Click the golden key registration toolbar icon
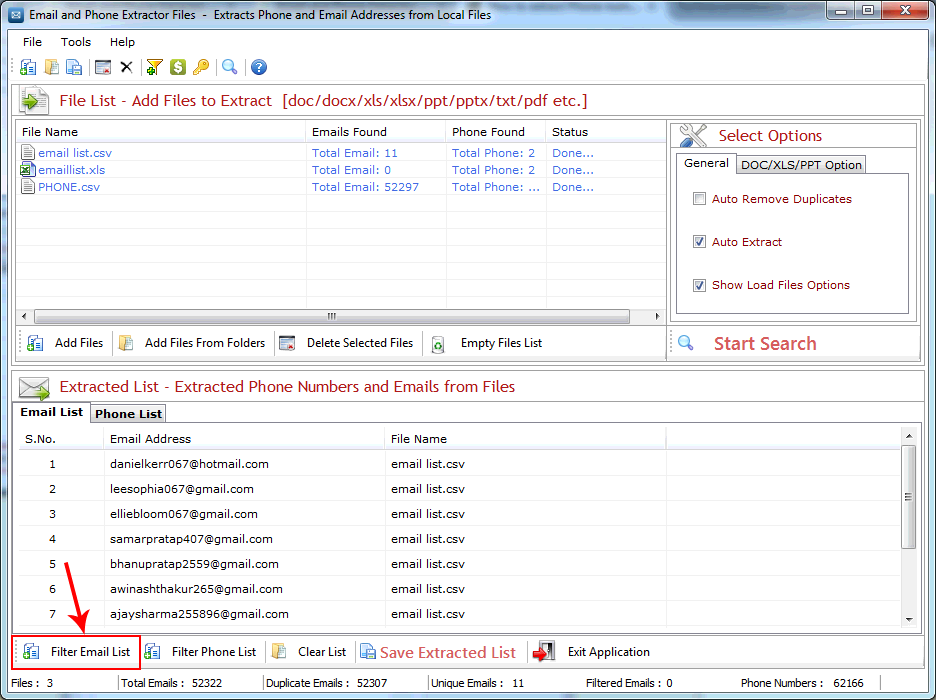This screenshot has height=700, width=936. [x=201, y=67]
